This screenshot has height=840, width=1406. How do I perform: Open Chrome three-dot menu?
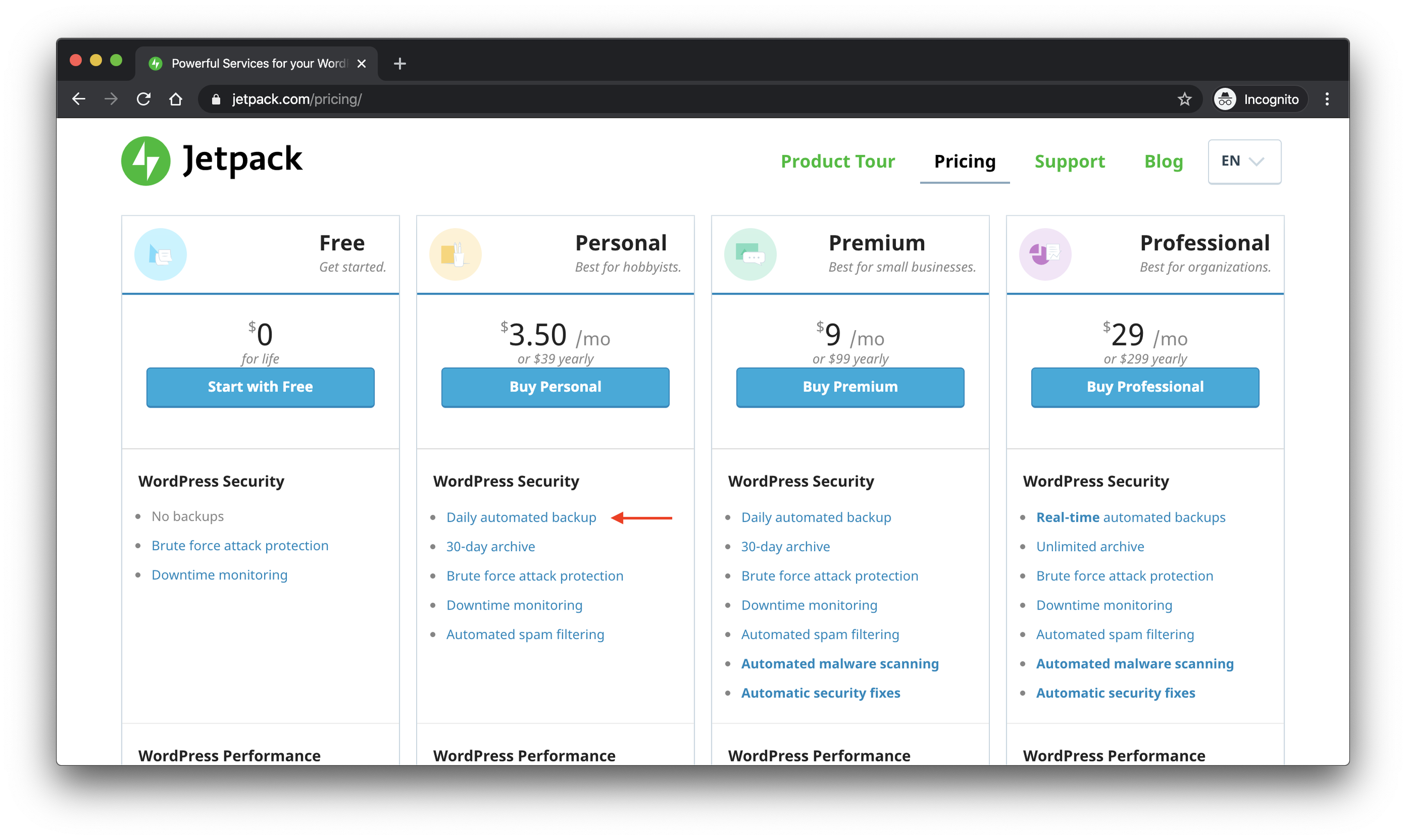tap(1327, 99)
